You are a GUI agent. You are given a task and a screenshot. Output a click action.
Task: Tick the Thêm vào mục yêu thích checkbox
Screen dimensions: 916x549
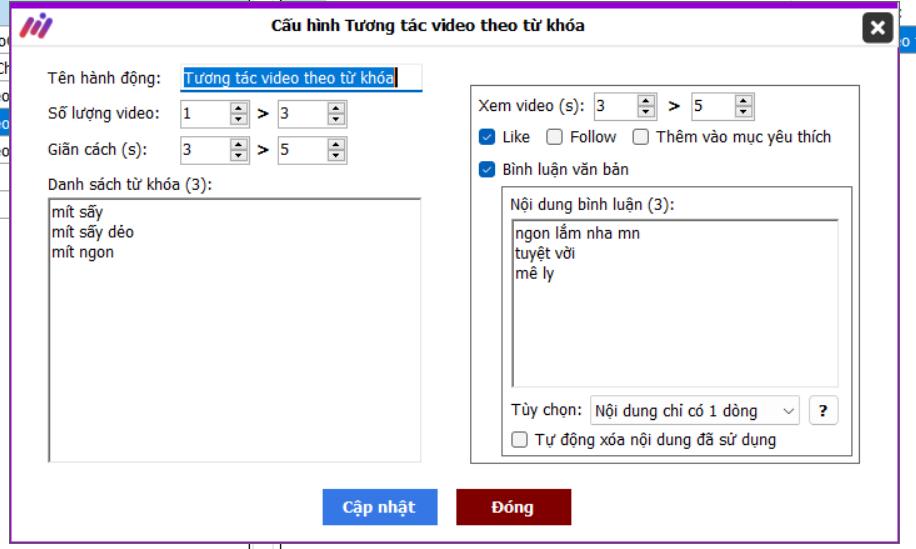[x=640, y=137]
